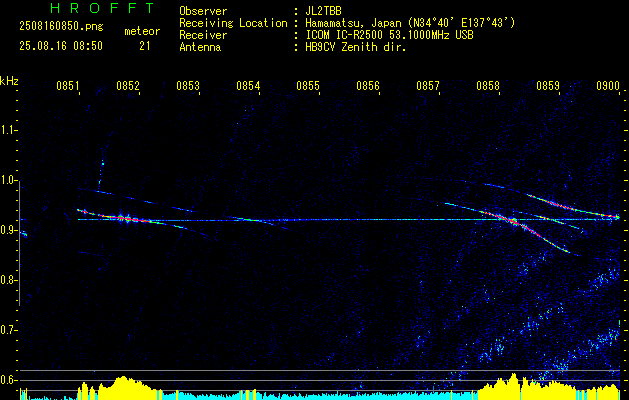Click the 0.7 kHz axis label
The height and width of the screenshot is (400, 629).
8,330
